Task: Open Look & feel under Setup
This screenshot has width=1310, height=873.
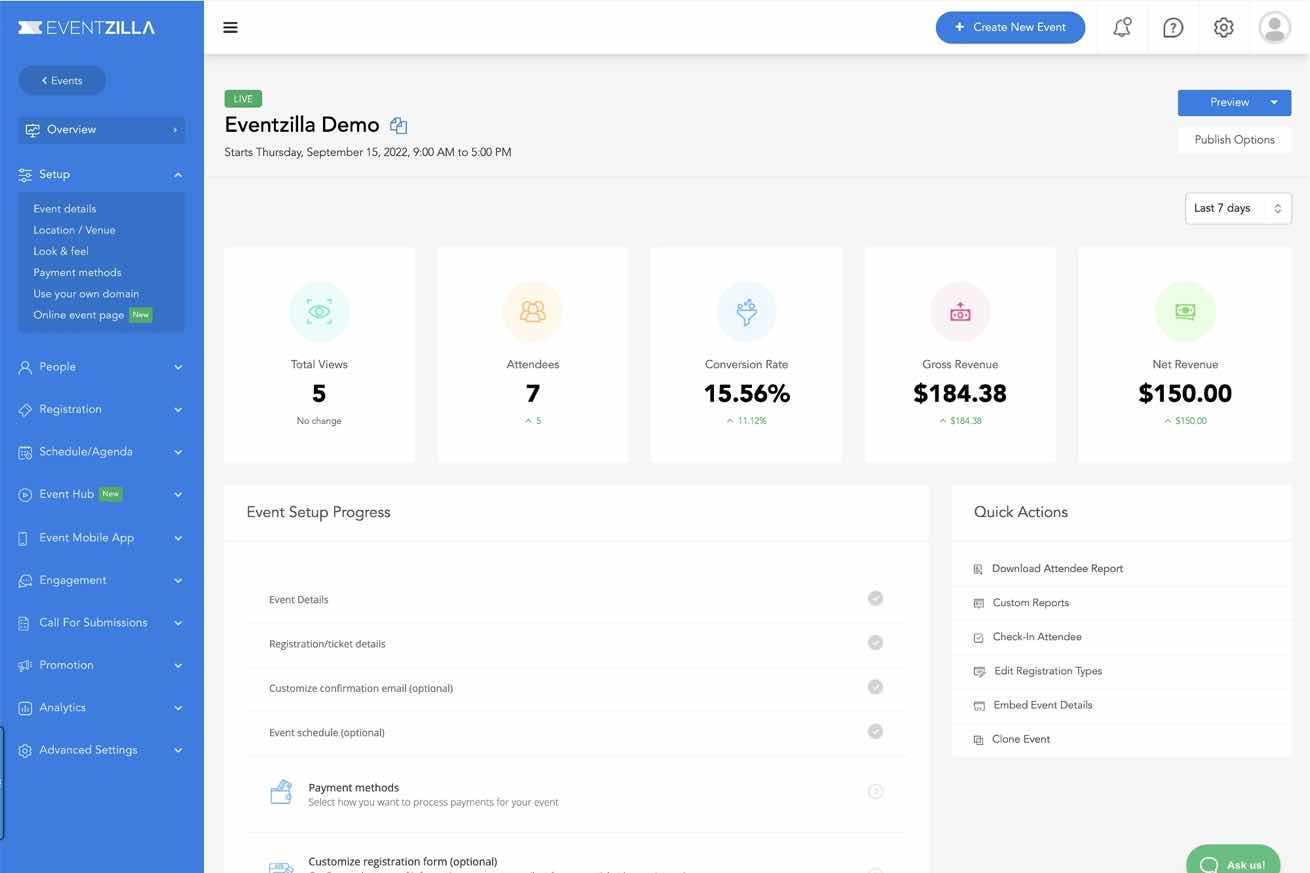Action: tap(61, 251)
